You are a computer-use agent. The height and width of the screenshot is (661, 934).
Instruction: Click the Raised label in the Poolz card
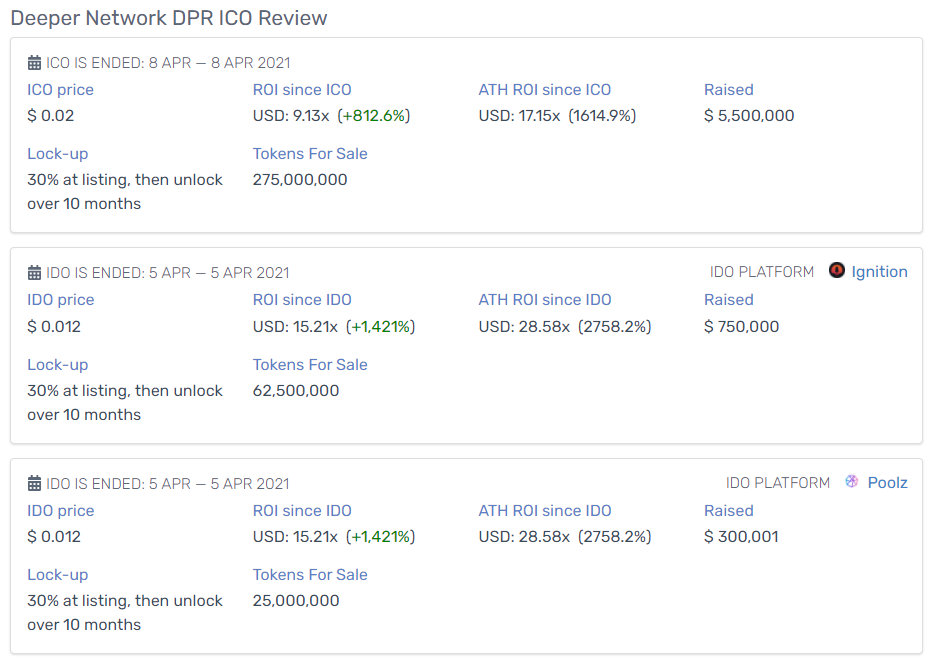728,511
